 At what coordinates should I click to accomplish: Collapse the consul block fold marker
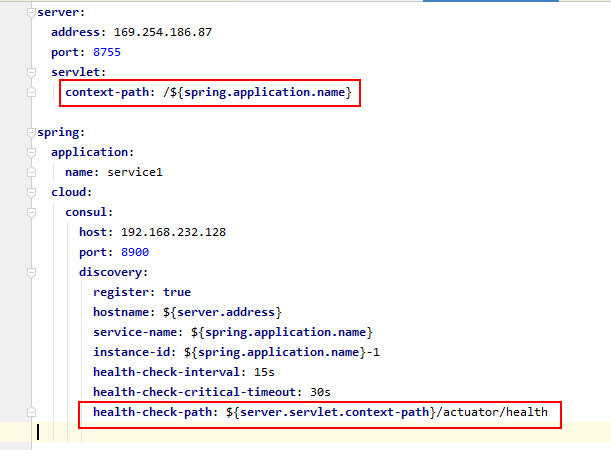[32, 212]
